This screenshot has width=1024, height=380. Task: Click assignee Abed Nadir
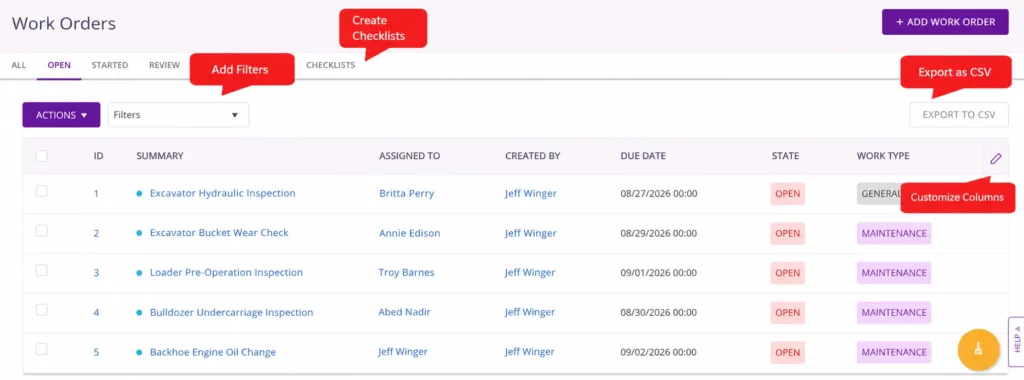405,313
